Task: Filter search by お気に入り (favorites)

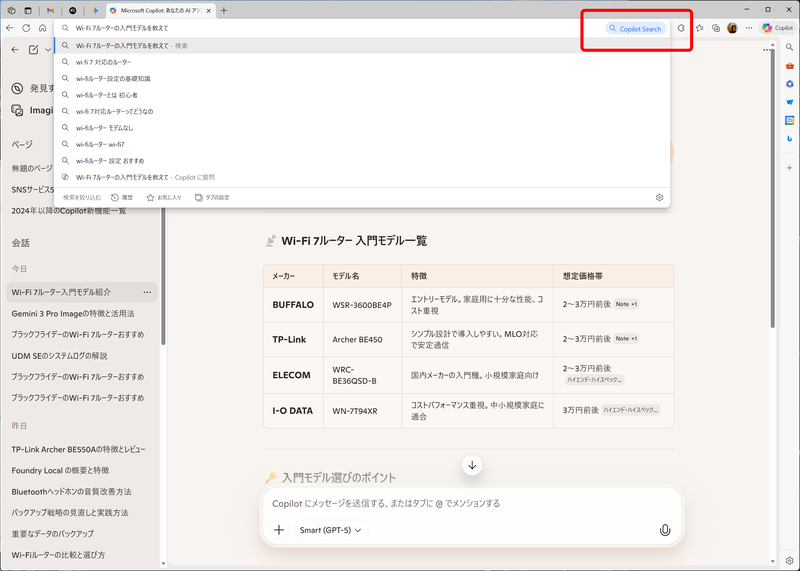Action: (164, 197)
